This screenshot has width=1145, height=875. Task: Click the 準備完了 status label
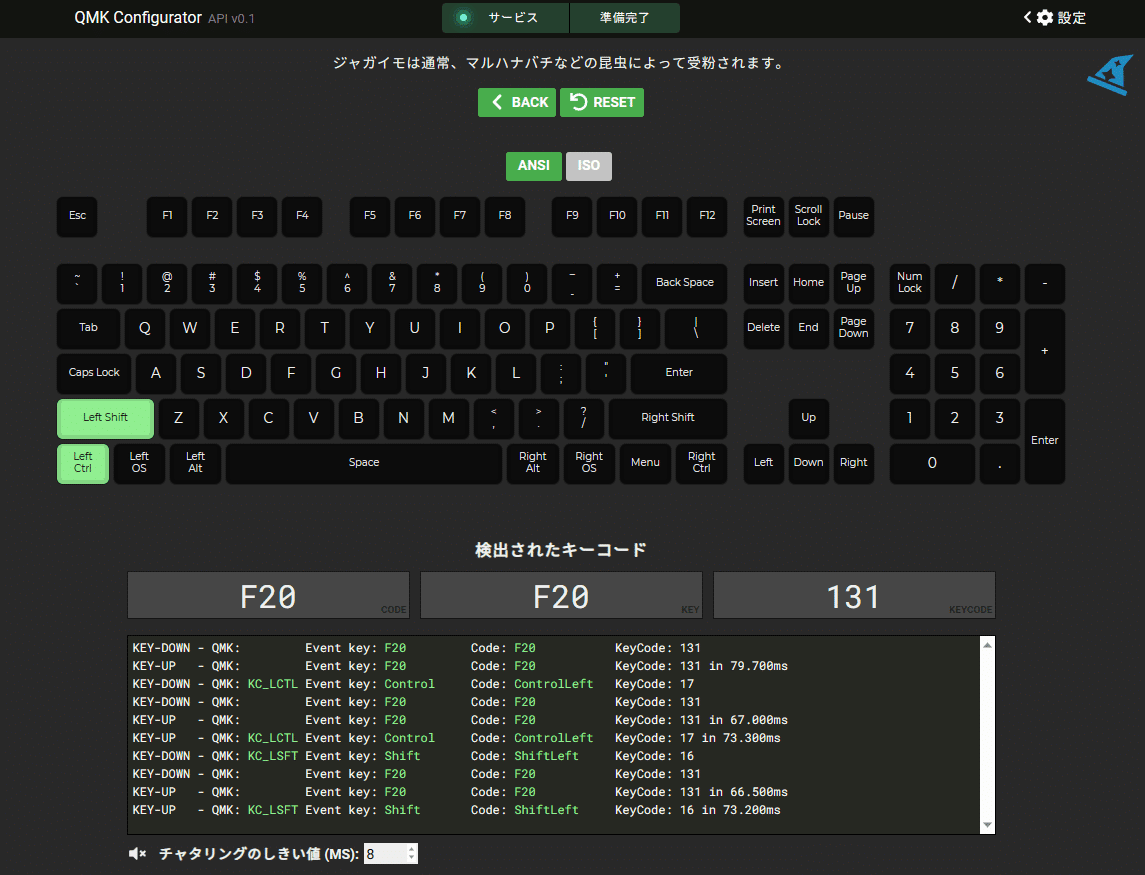pos(624,18)
